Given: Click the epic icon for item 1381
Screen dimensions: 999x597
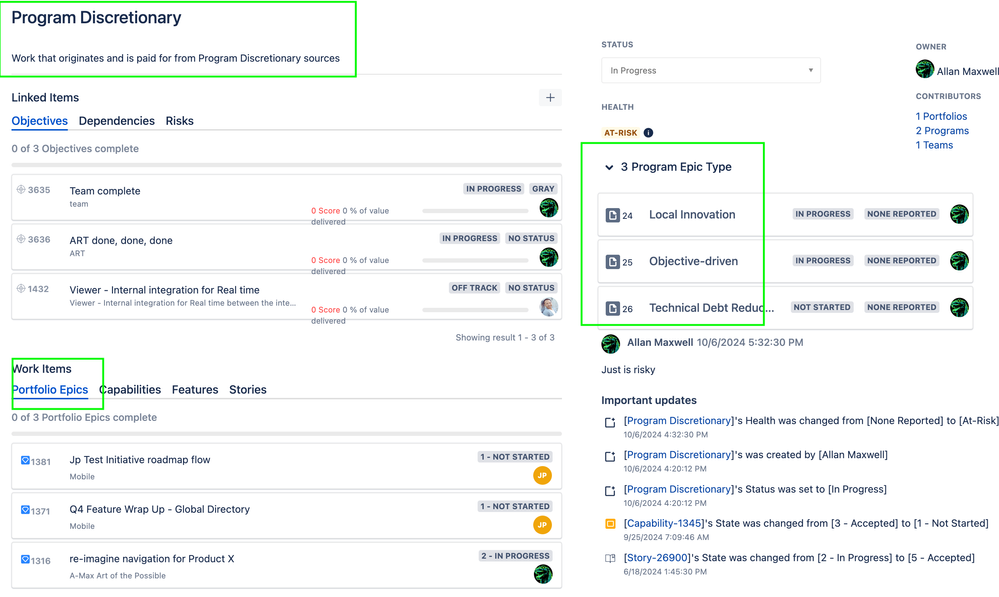Looking at the screenshot, I should click(x=25, y=460).
